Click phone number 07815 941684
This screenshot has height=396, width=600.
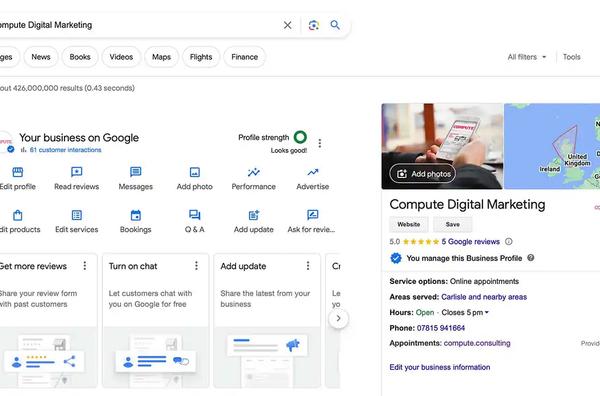(441, 328)
